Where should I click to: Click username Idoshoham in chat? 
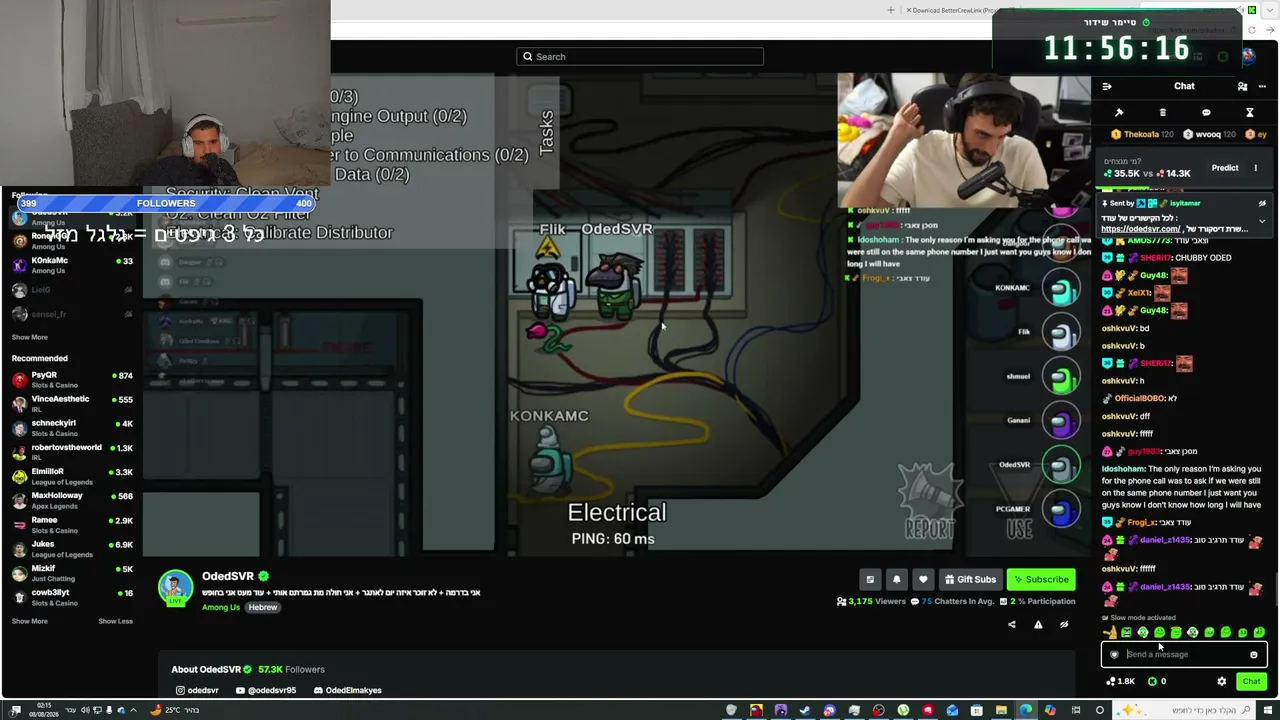coord(1123,469)
